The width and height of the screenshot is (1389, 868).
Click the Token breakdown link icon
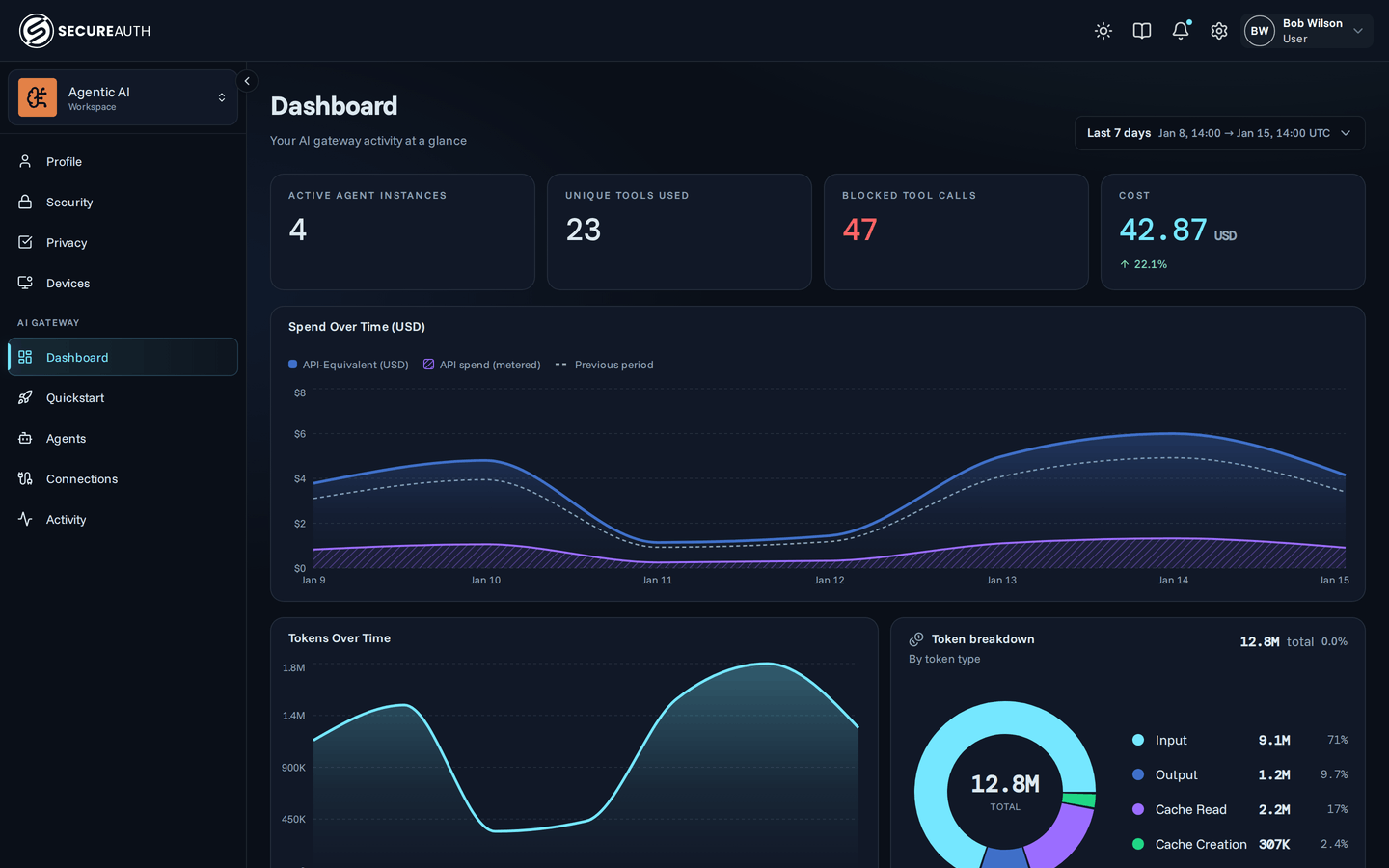point(916,639)
